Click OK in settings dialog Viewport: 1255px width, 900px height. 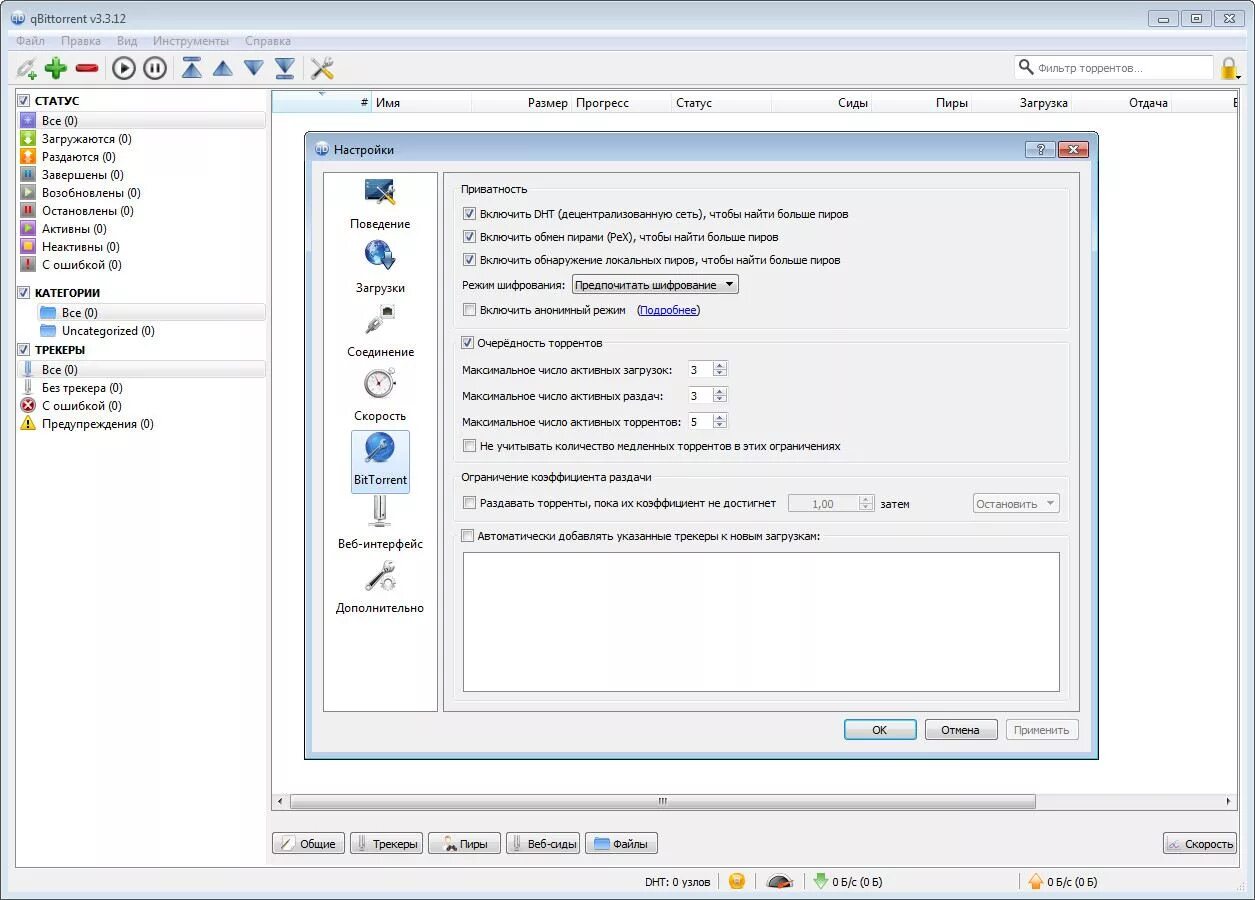[x=880, y=730]
